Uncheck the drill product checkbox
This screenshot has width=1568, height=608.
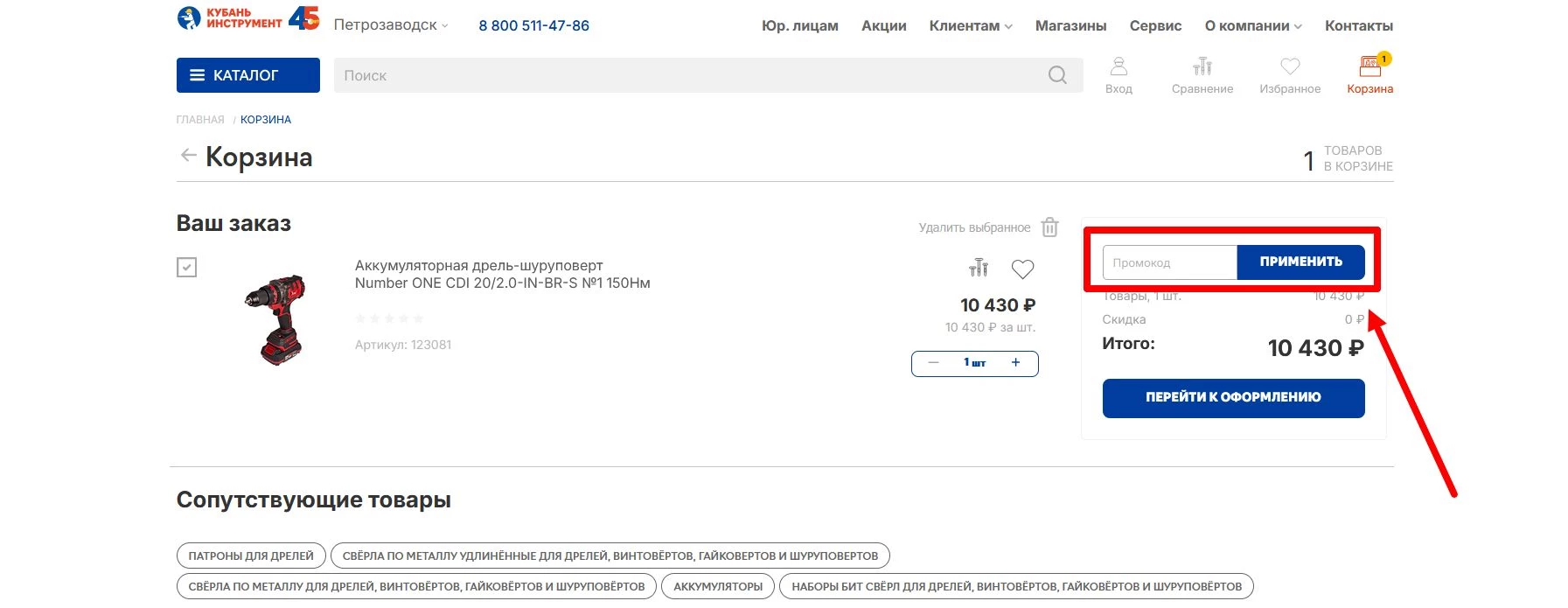tap(187, 267)
